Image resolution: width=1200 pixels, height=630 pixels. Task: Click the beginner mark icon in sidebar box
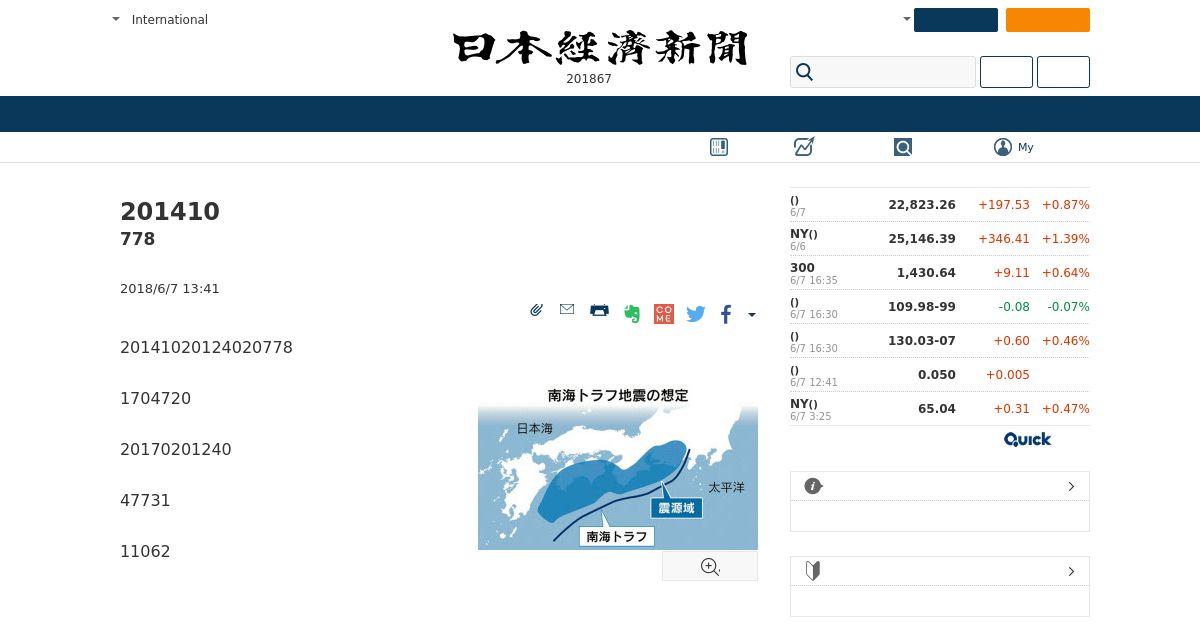point(813,571)
